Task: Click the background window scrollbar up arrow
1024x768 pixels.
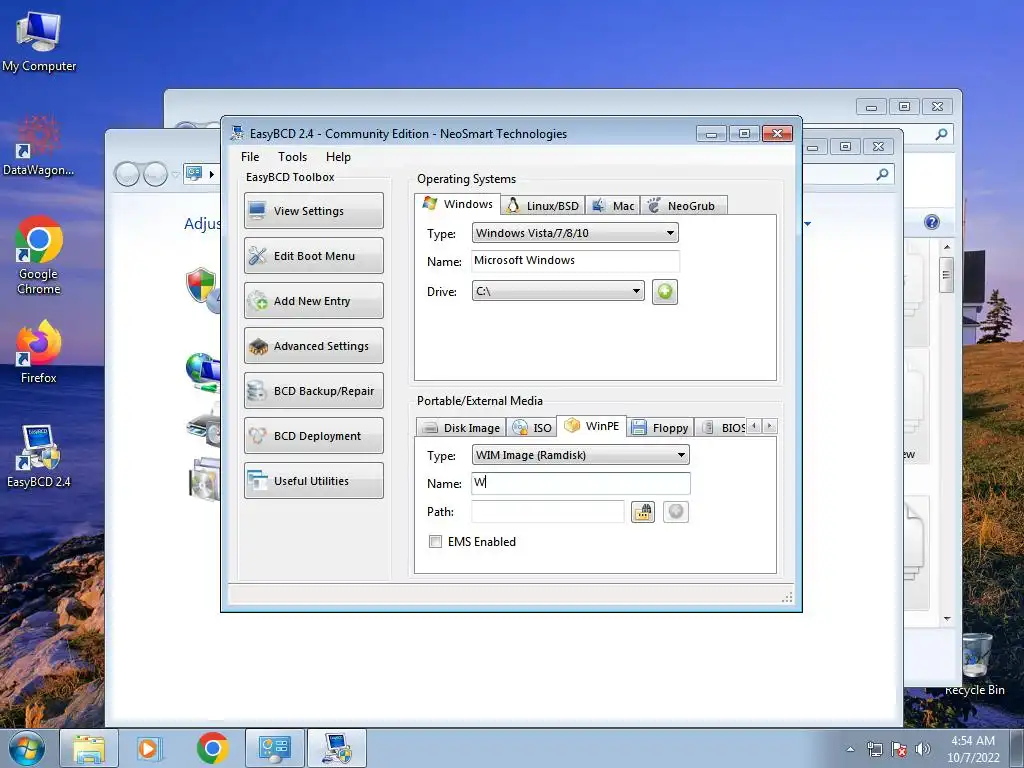Action: click(947, 248)
